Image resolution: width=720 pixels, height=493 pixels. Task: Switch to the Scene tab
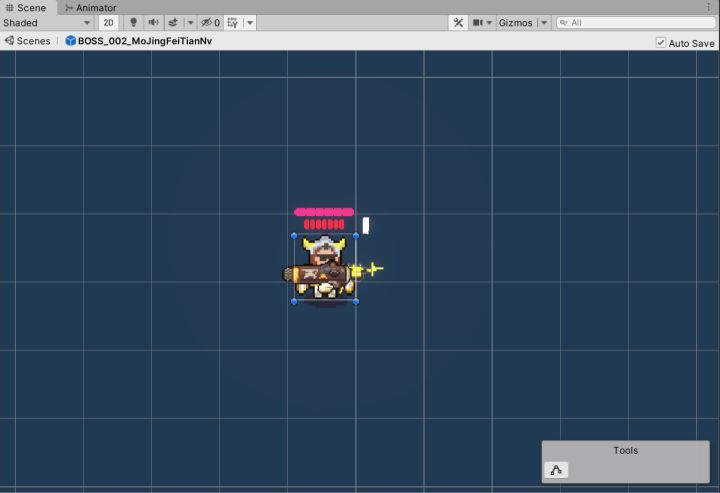(x=27, y=7)
